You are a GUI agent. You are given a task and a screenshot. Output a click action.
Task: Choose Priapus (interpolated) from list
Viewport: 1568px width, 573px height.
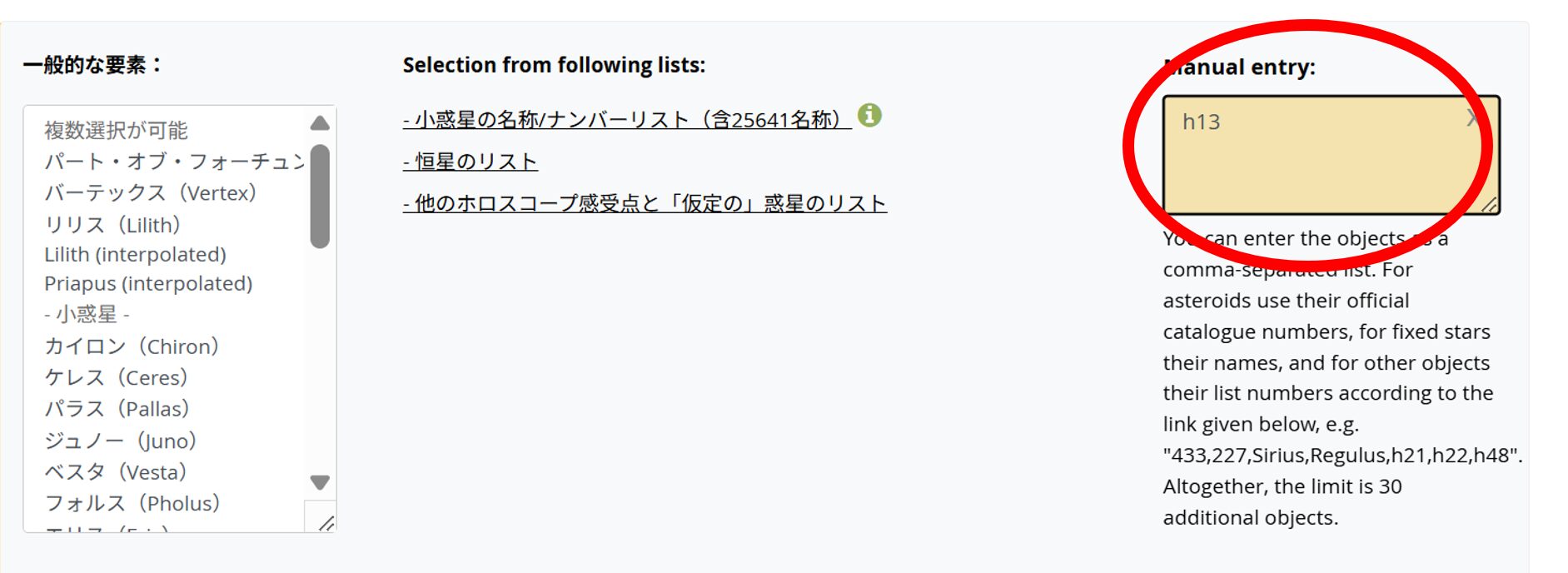pyautogui.click(x=148, y=284)
